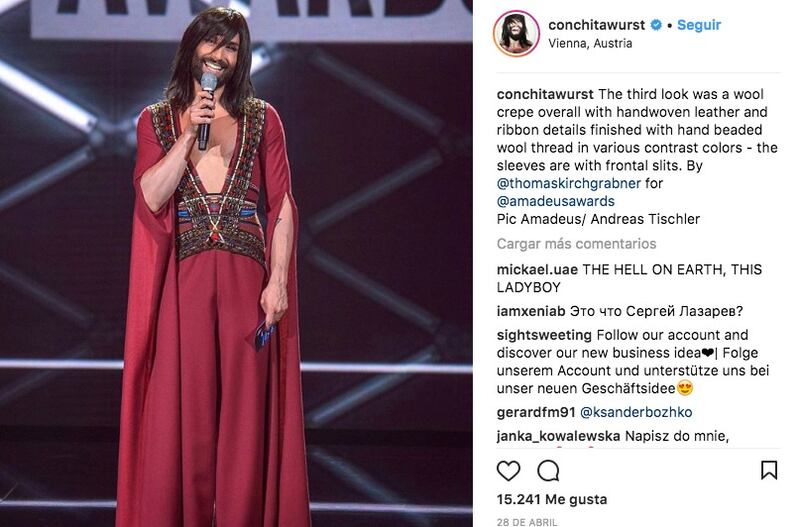Click the main post photo
This screenshot has width=800, height=527.
[236, 263]
